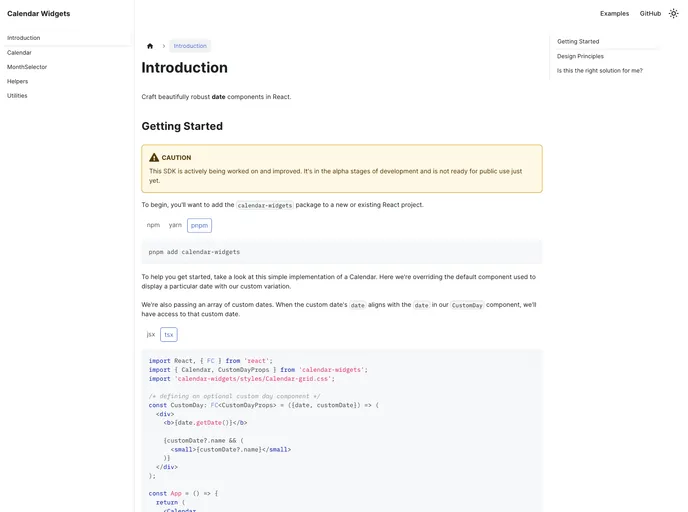Click the Introduction breadcrumb pill
688x512 pixels.
tap(190, 46)
